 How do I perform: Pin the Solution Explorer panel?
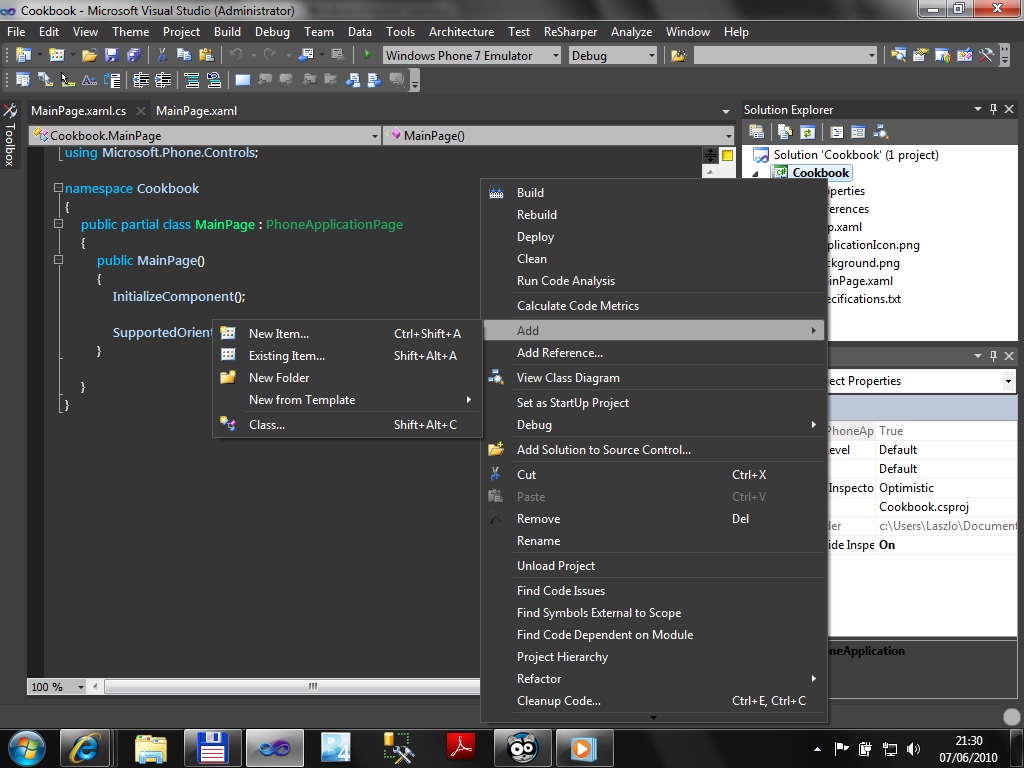(993, 110)
